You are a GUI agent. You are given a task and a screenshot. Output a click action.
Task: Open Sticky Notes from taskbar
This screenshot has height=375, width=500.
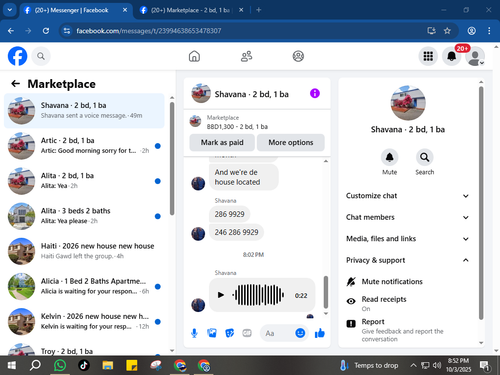[x=132, y=366]
